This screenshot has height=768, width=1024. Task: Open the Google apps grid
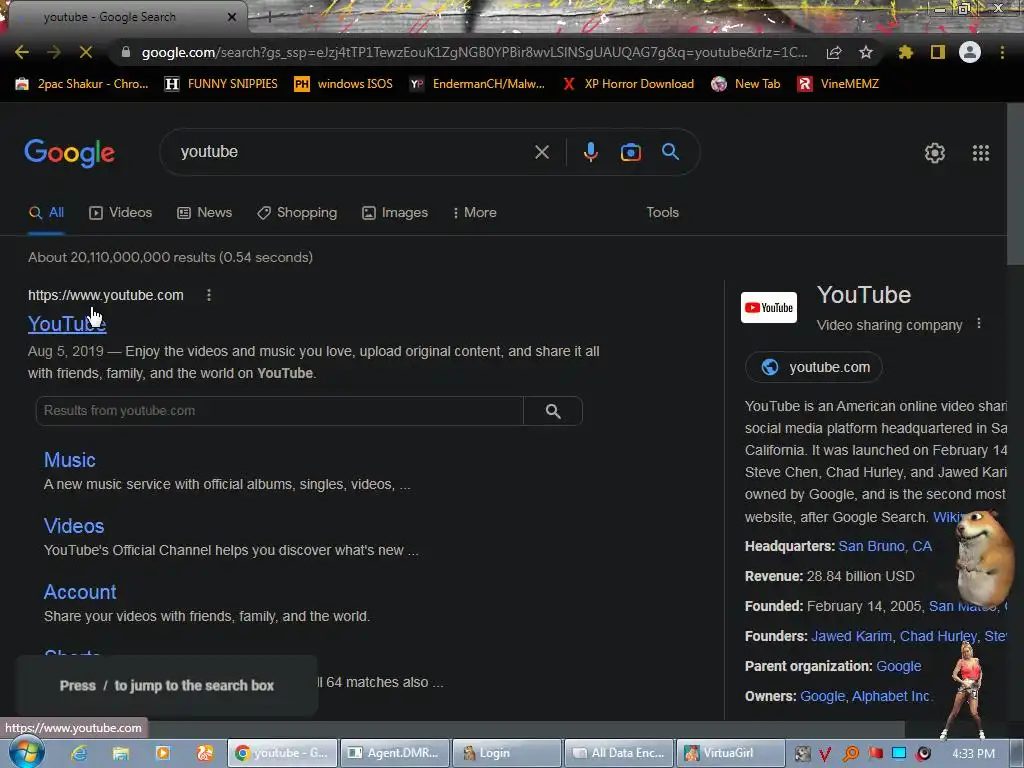[x=981, y=153]
